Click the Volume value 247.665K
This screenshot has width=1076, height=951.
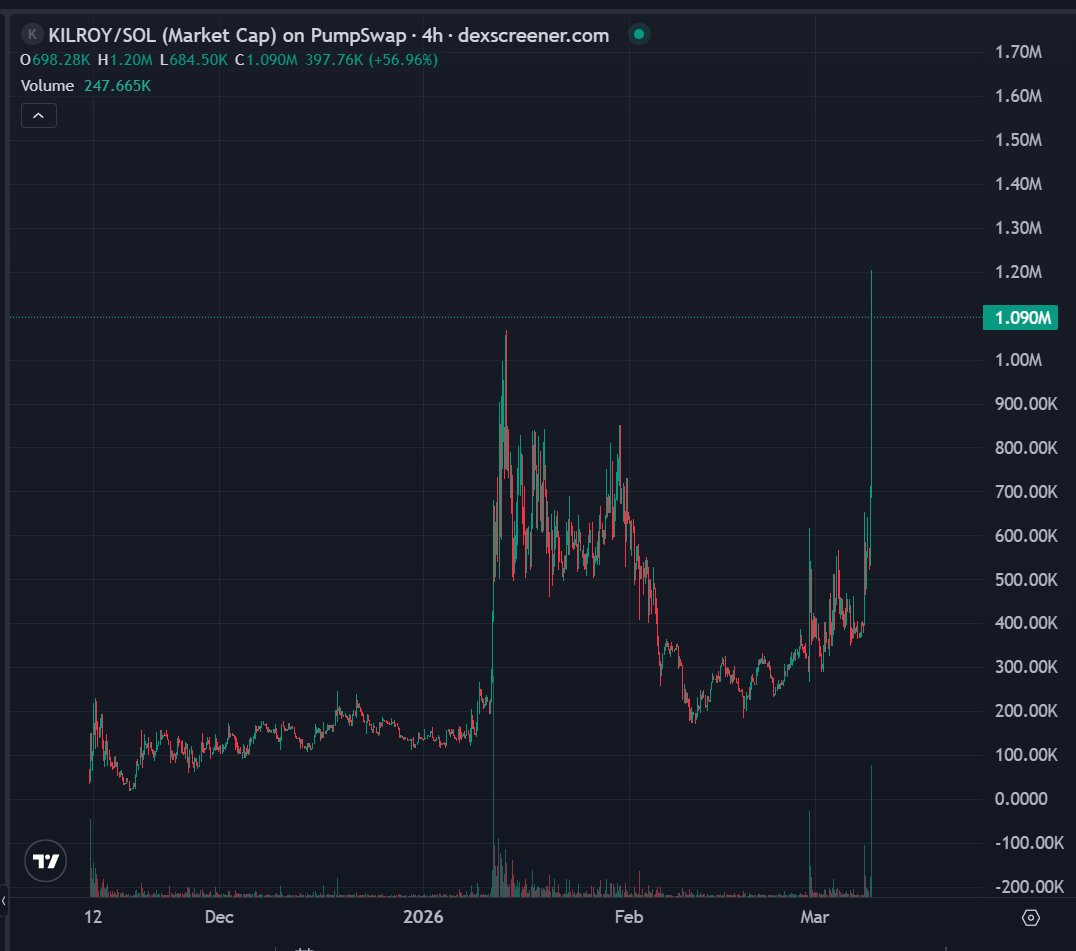[x=117, y=86]
